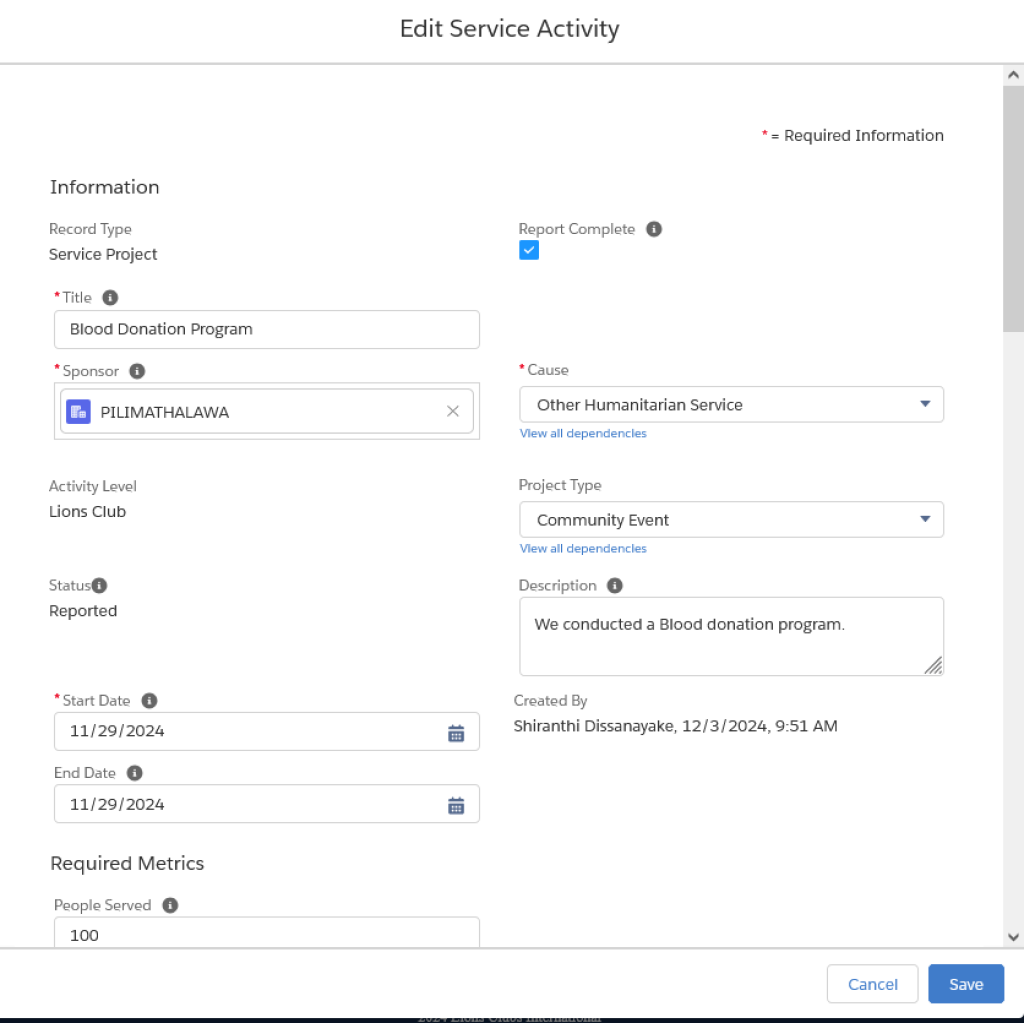Viewport: 1024px width, 1023px height.
Task: Show the End Date info icon
Action: 135,773
